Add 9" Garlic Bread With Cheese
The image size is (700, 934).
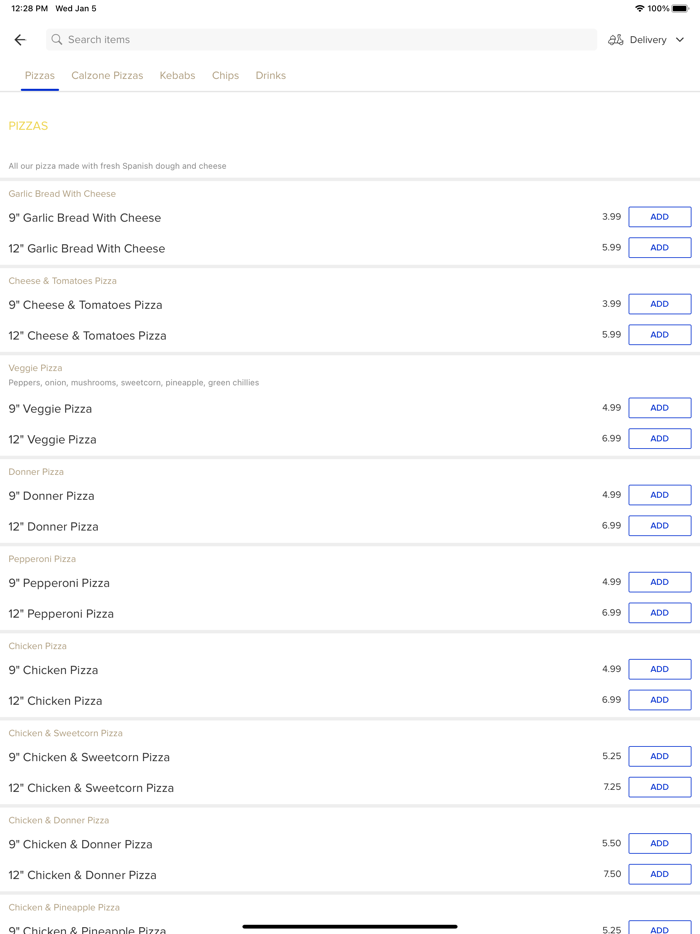coord(659,217)
